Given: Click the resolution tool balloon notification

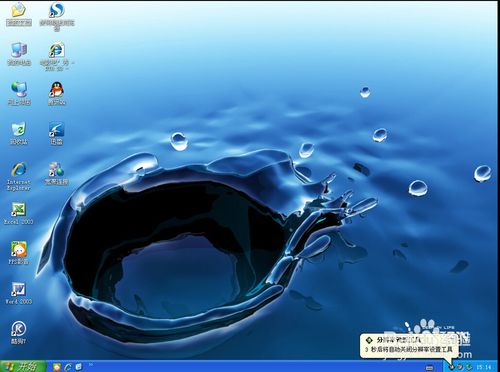Looking at the screenshot, I should (x=410, y=346).
